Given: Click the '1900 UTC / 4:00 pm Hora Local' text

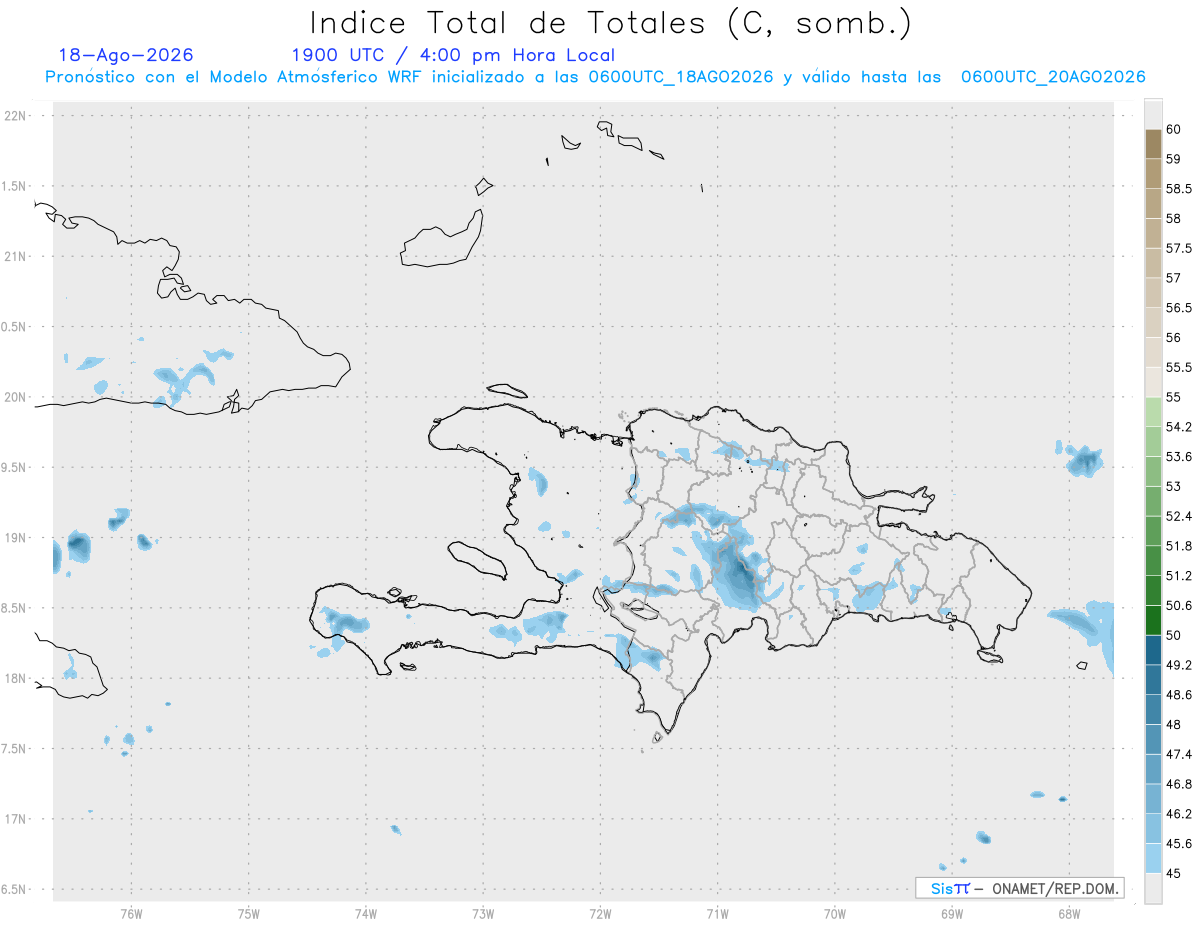Looking at the screenshot, I should pos(453,55).
